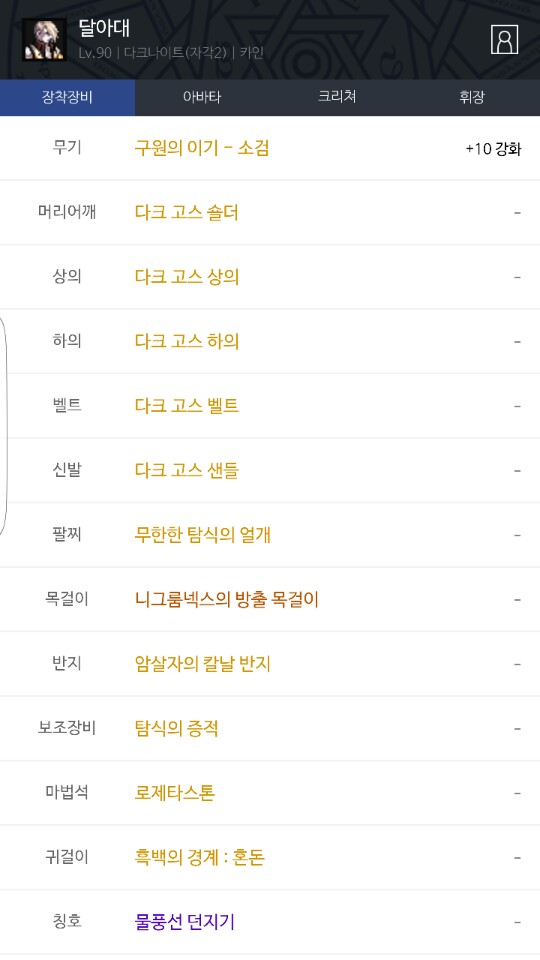Open the 휘장 tab
The height and width of the screenshot is (960, 540).
pyautogui.click(x=472, y=97)
